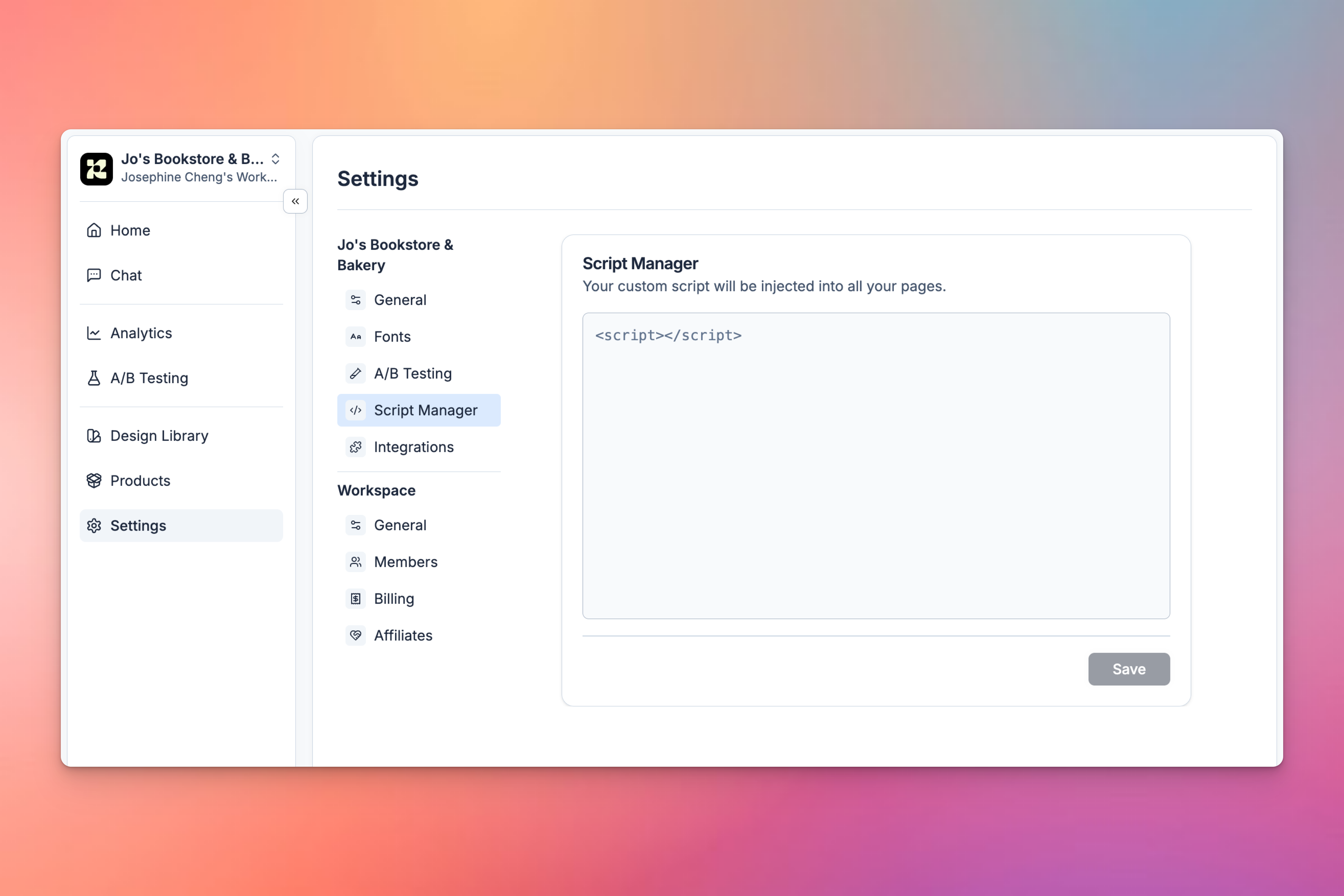Open Settings from the sidebar
Image resolution: width=1344 pixels, height=896 pixels.
138,525
